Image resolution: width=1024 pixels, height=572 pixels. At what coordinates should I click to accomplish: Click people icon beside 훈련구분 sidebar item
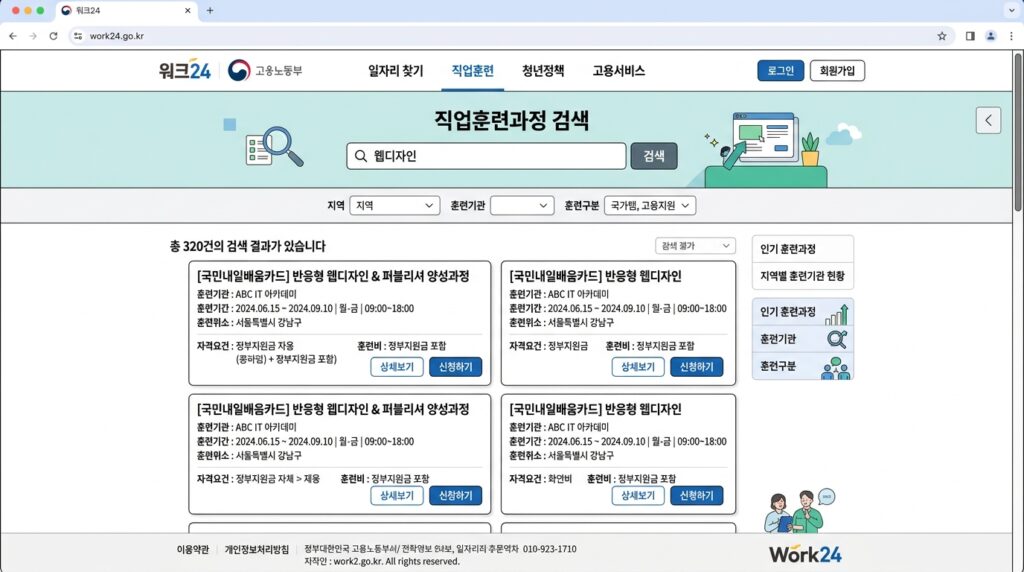point(836,368)
